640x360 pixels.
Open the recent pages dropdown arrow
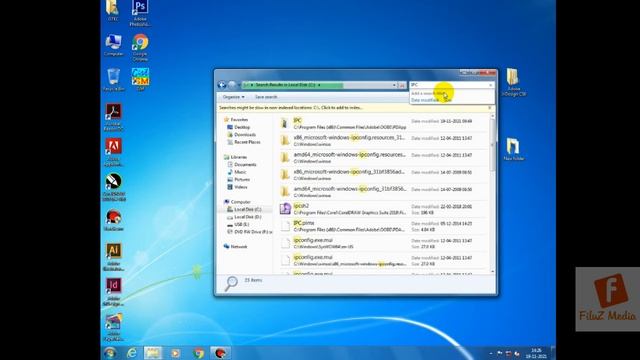239,85
